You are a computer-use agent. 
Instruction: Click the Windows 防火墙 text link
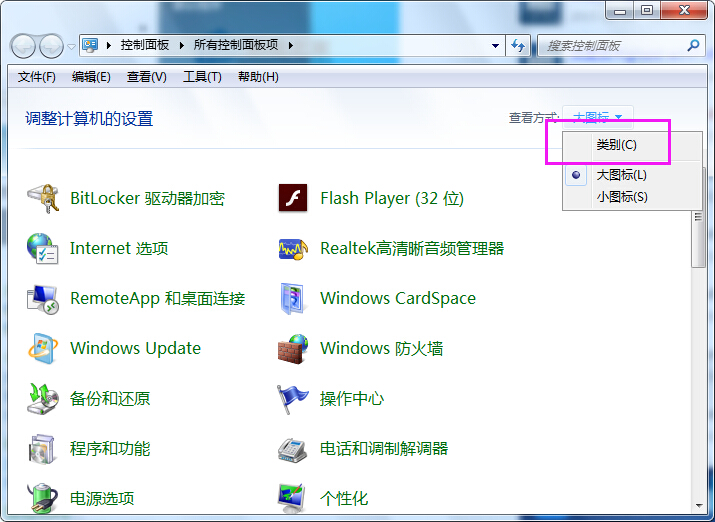pyautogui.click(x=382, y=349)
